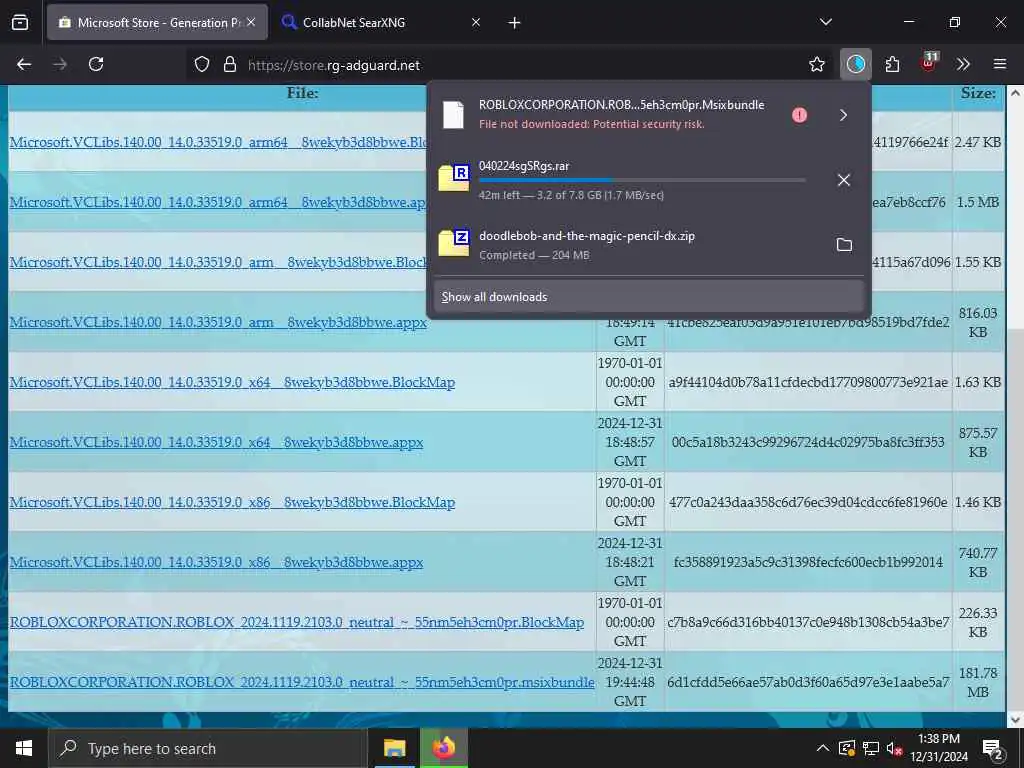Click the File column header

click(302, 93)
